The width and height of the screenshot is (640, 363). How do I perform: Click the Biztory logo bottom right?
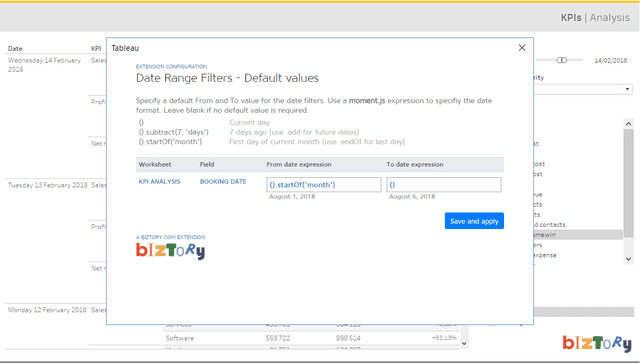click(x=597, y=343)
